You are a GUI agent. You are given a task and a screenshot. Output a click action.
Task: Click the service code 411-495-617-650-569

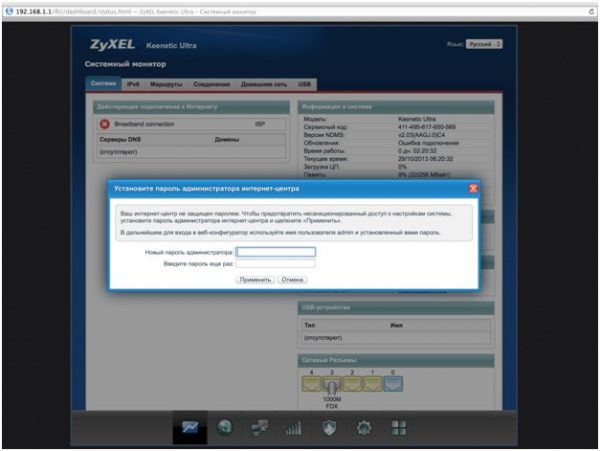pos(427,127)
